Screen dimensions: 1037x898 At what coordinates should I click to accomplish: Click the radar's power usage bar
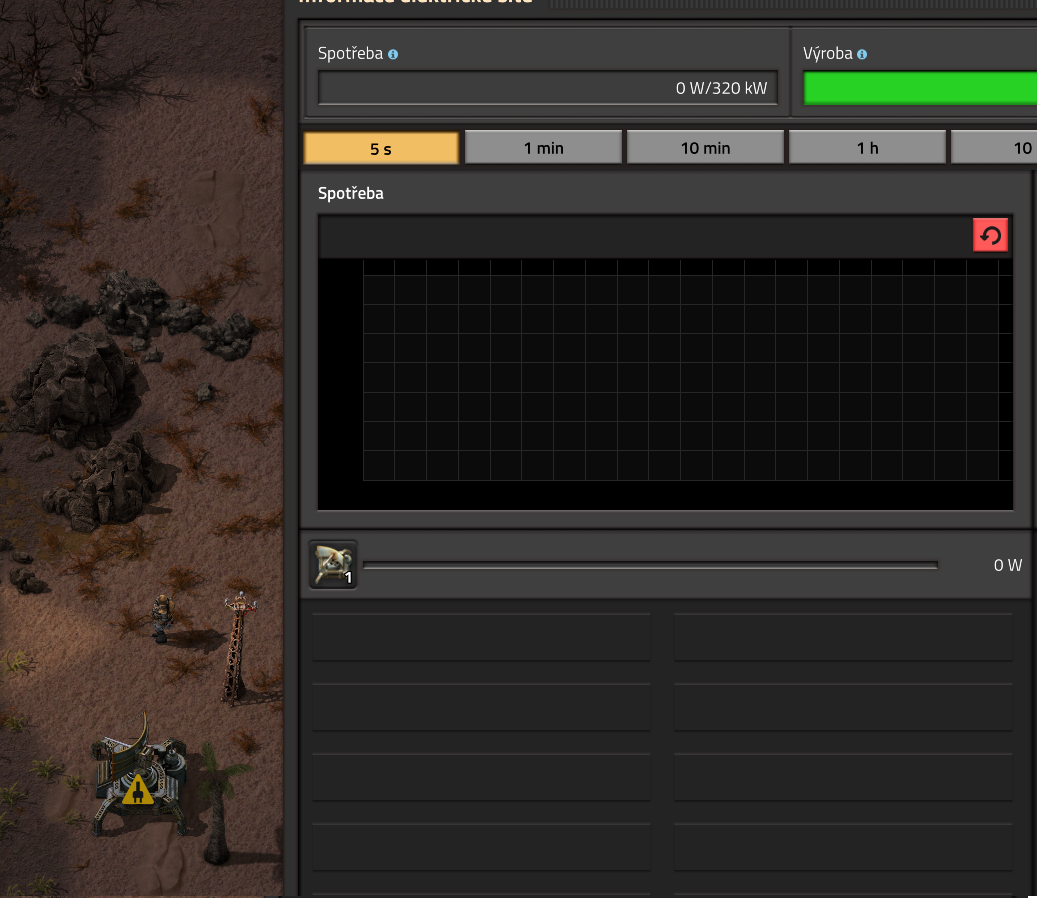click(x=650, y=565)
